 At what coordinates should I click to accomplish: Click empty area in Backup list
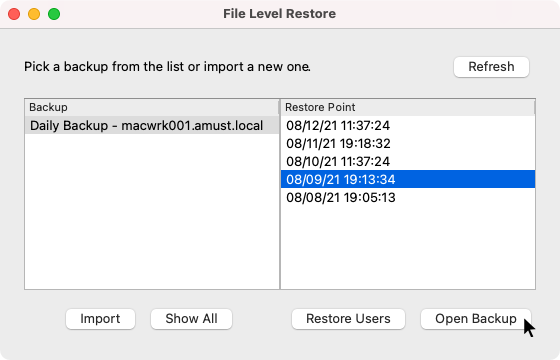click(152, 211)
